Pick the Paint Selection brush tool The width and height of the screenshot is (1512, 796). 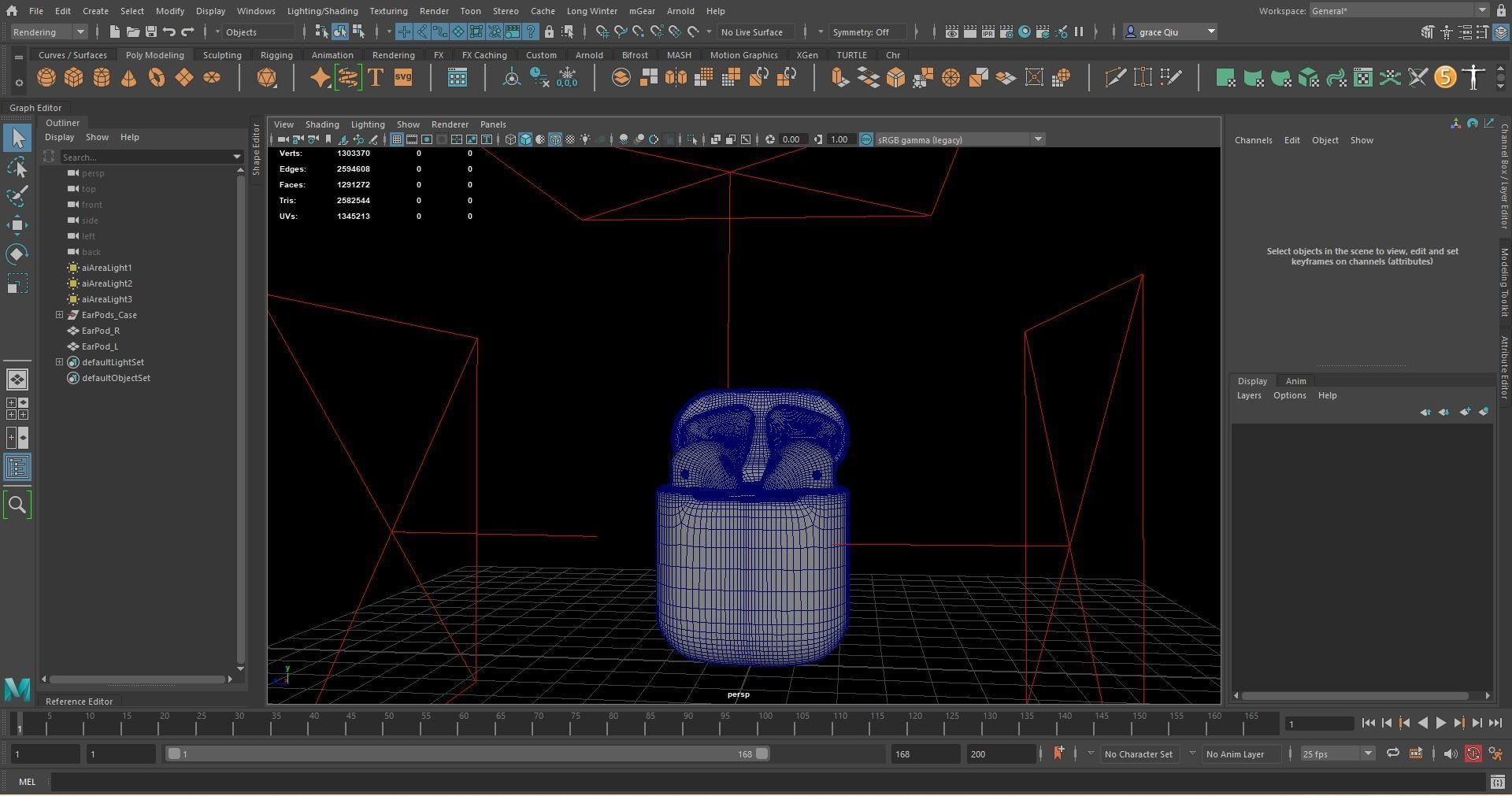(x=17, y=196)
